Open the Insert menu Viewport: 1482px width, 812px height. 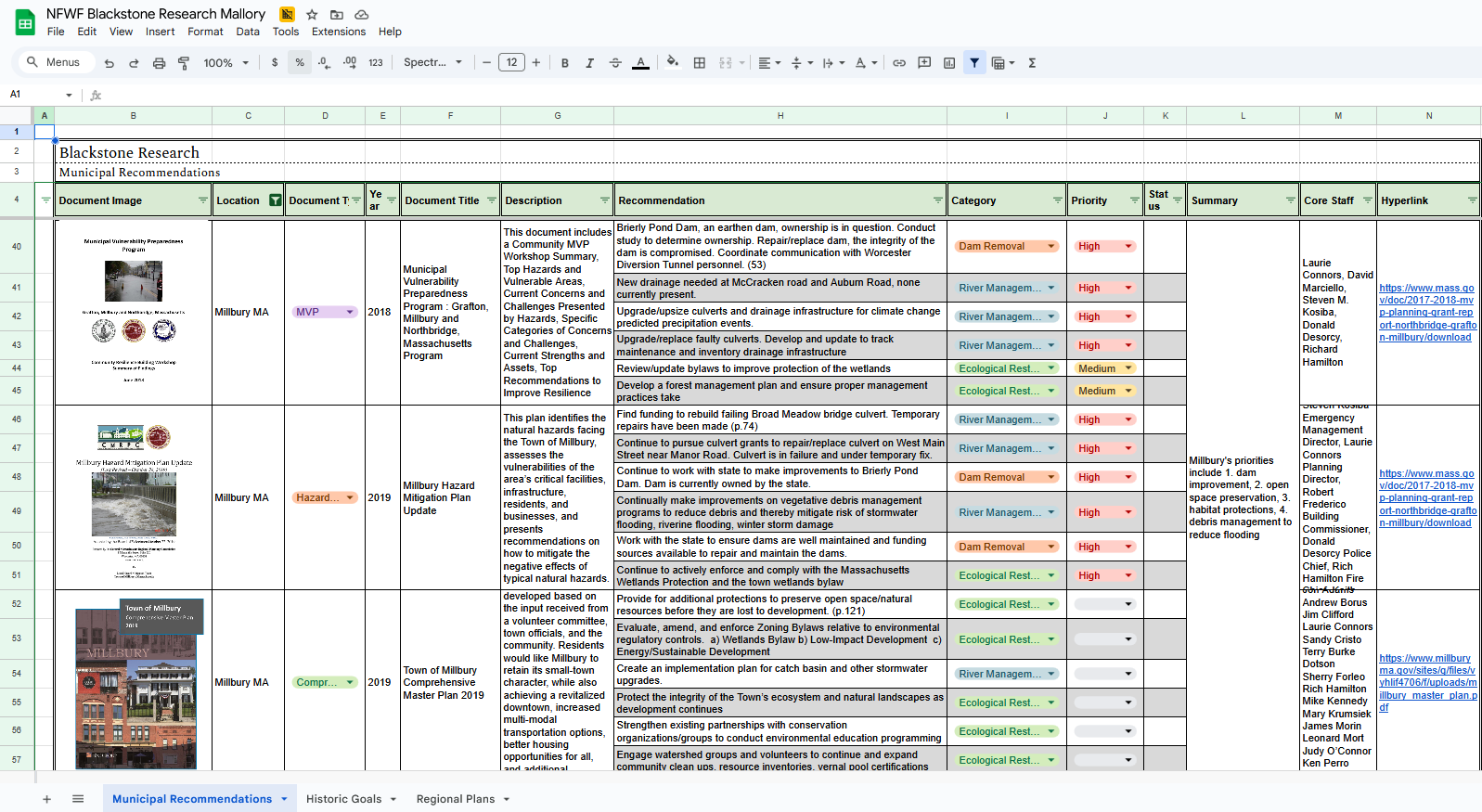click(x=160, y=32)
